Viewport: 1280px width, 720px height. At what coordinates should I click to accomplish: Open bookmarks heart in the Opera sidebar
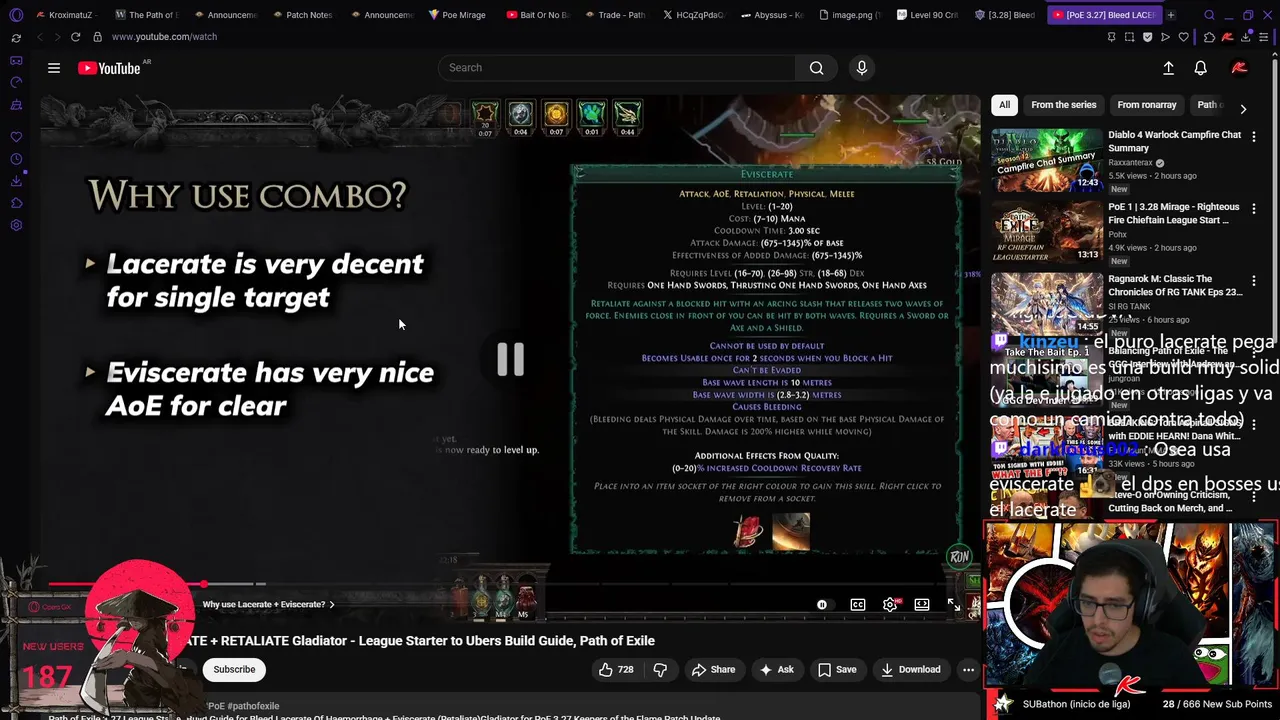[x=16, y=137]
